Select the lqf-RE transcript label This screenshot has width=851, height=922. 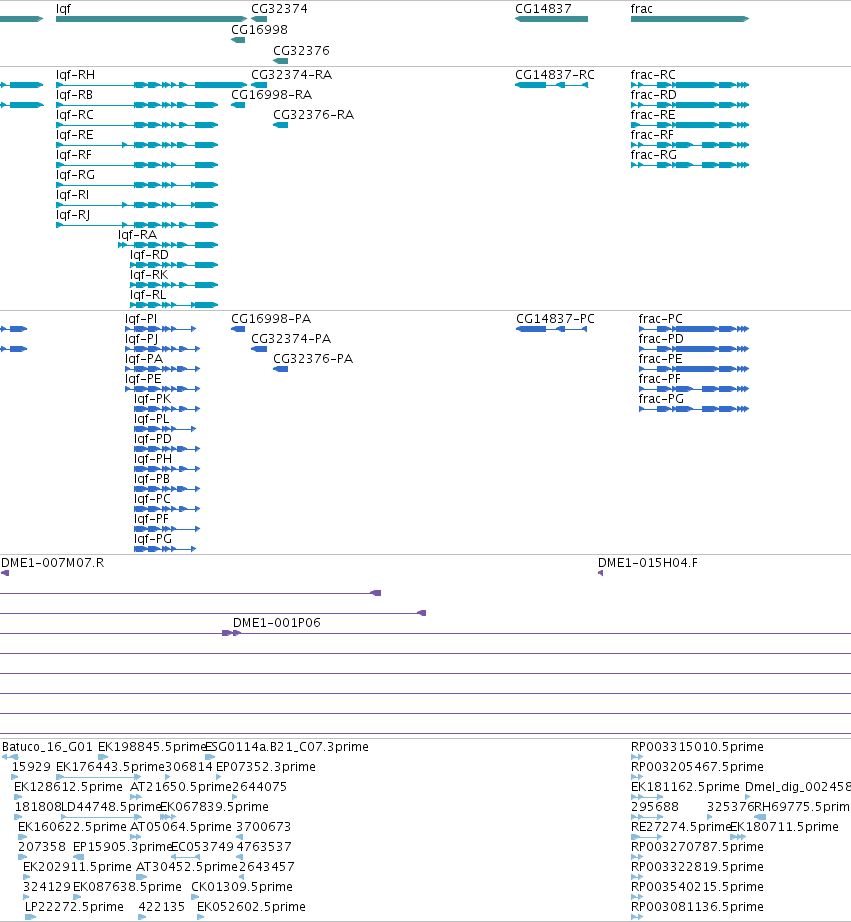(75, 135)
